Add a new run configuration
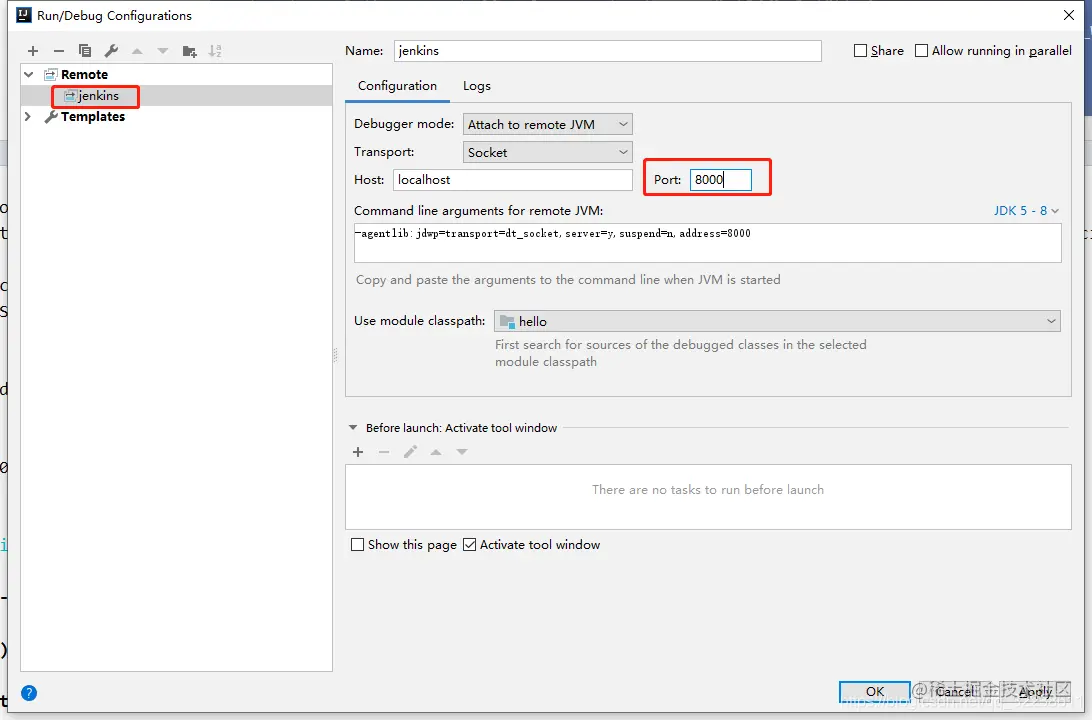 (x=33, y=51)
